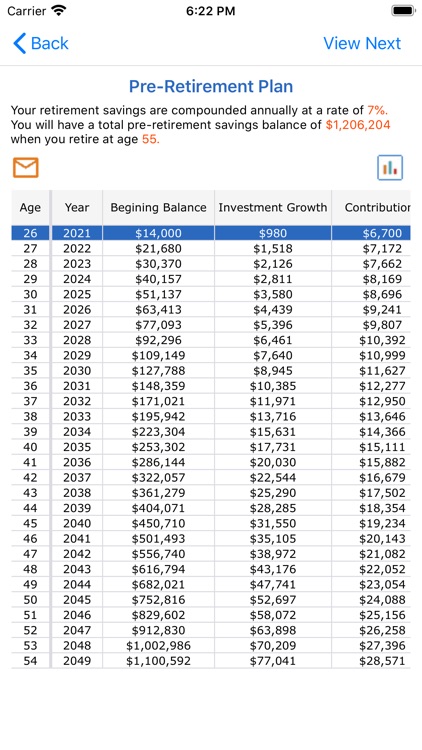Tap the orange email envelope icon
The height and width of the screenshot is (750, 422).
(x=25, y=168)
